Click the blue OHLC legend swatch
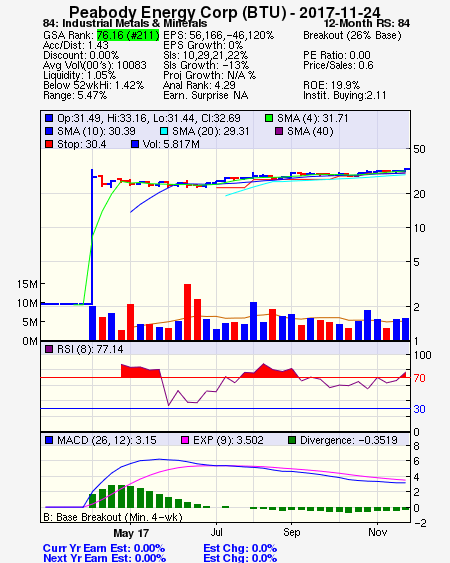The height and width of the screenshot is (563, 450). [x=49, y=118]
